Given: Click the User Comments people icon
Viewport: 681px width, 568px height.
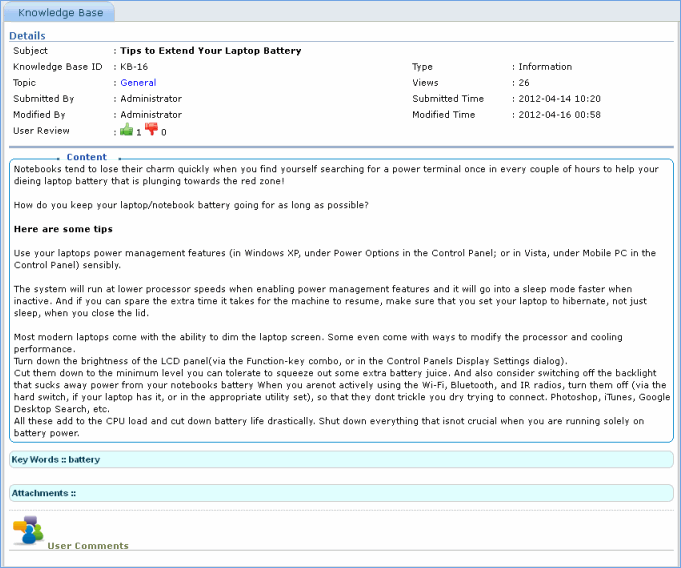Looking at the screenshot, I should pyautogui.click(x=28, y=531).
